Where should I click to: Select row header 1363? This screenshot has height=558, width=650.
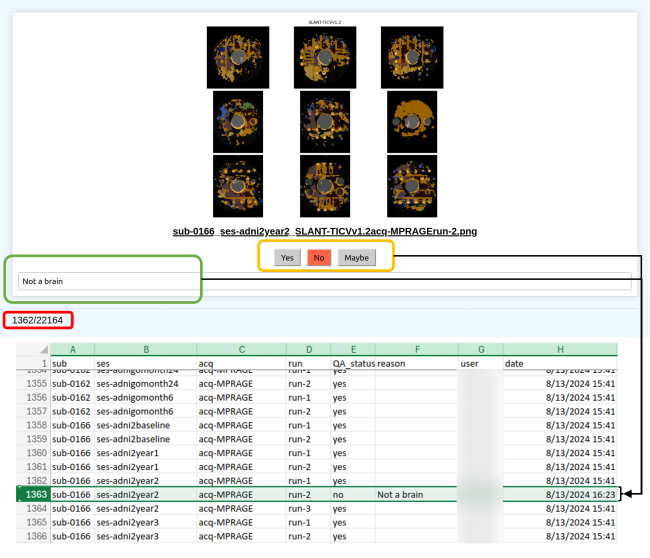34,494
